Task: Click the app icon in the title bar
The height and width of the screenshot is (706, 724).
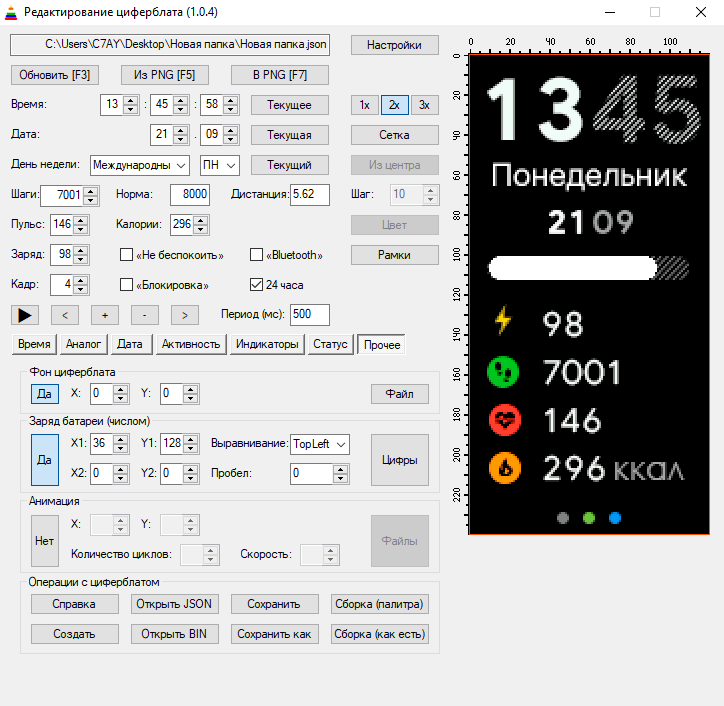Action: [x=11, y=12]
